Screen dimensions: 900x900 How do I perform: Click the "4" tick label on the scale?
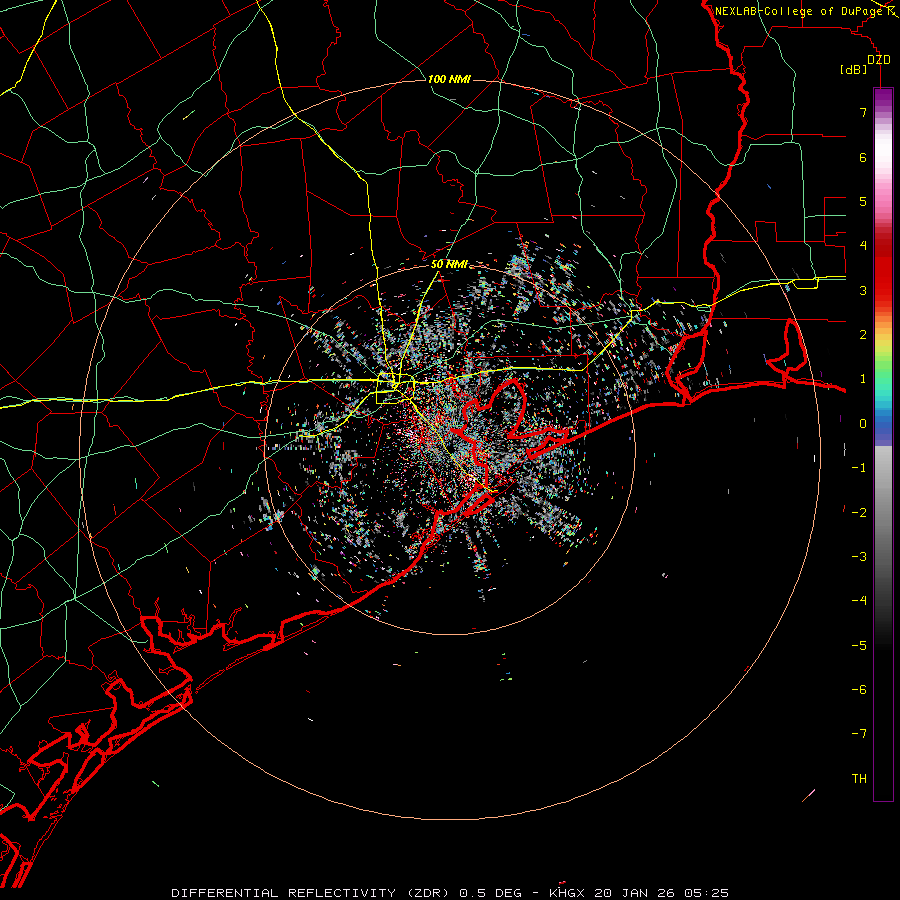863,246
